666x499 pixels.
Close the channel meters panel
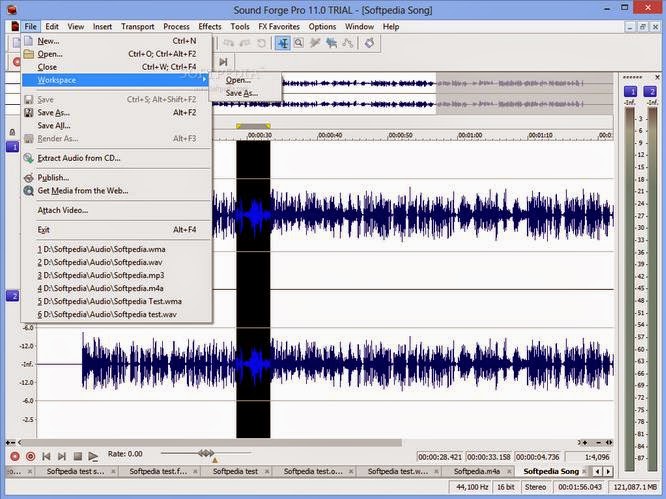657,77
